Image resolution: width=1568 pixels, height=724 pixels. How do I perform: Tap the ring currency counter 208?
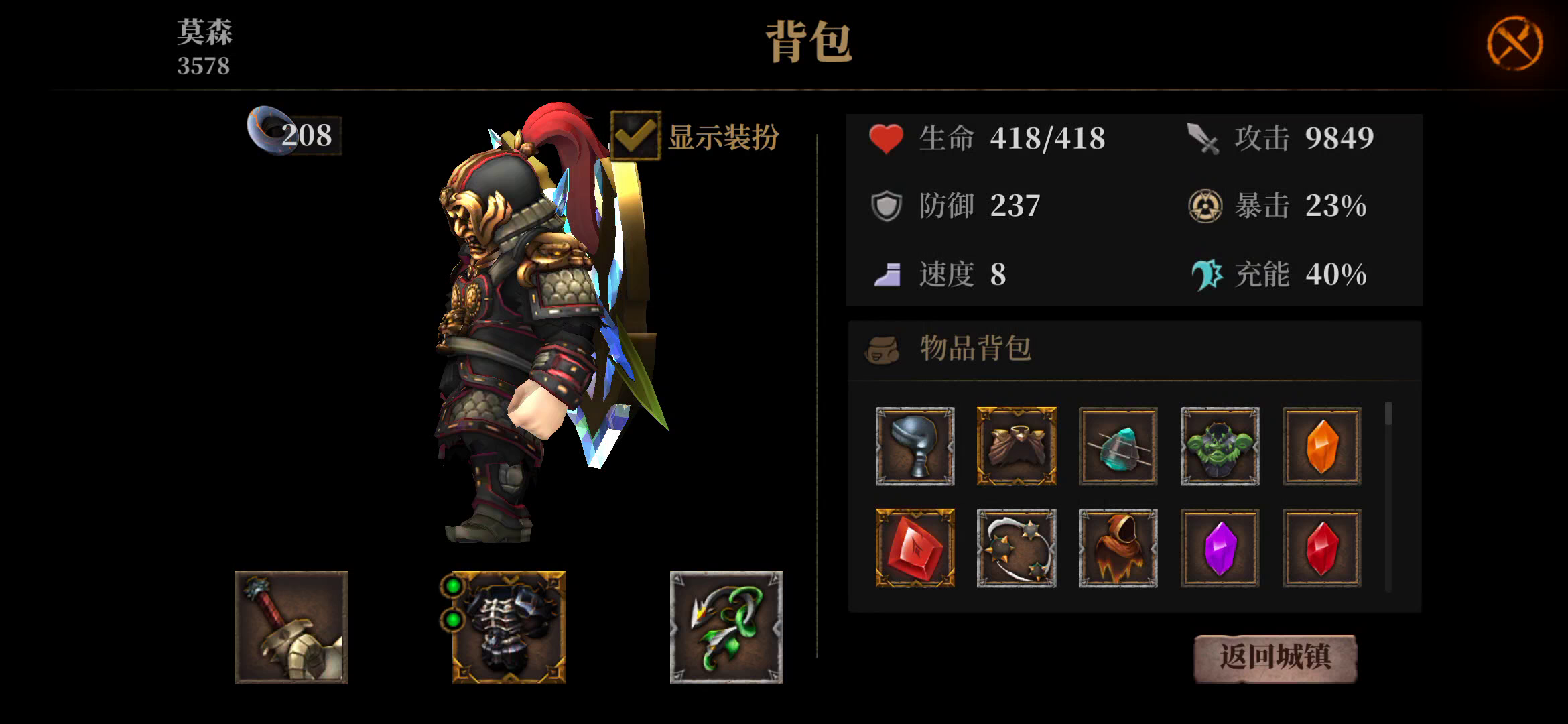pyautogui.click(x=293, y=133)
